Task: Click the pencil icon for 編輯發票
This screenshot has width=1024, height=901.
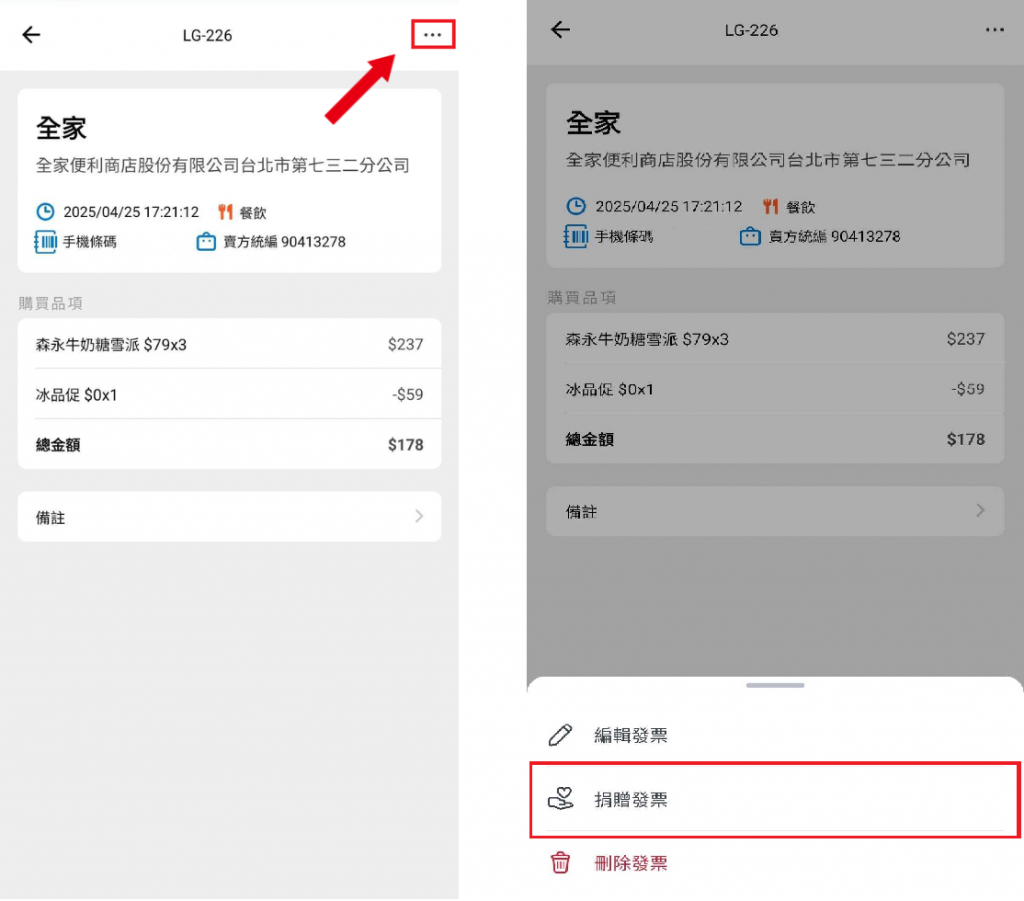Action: (x=560, y=735)
